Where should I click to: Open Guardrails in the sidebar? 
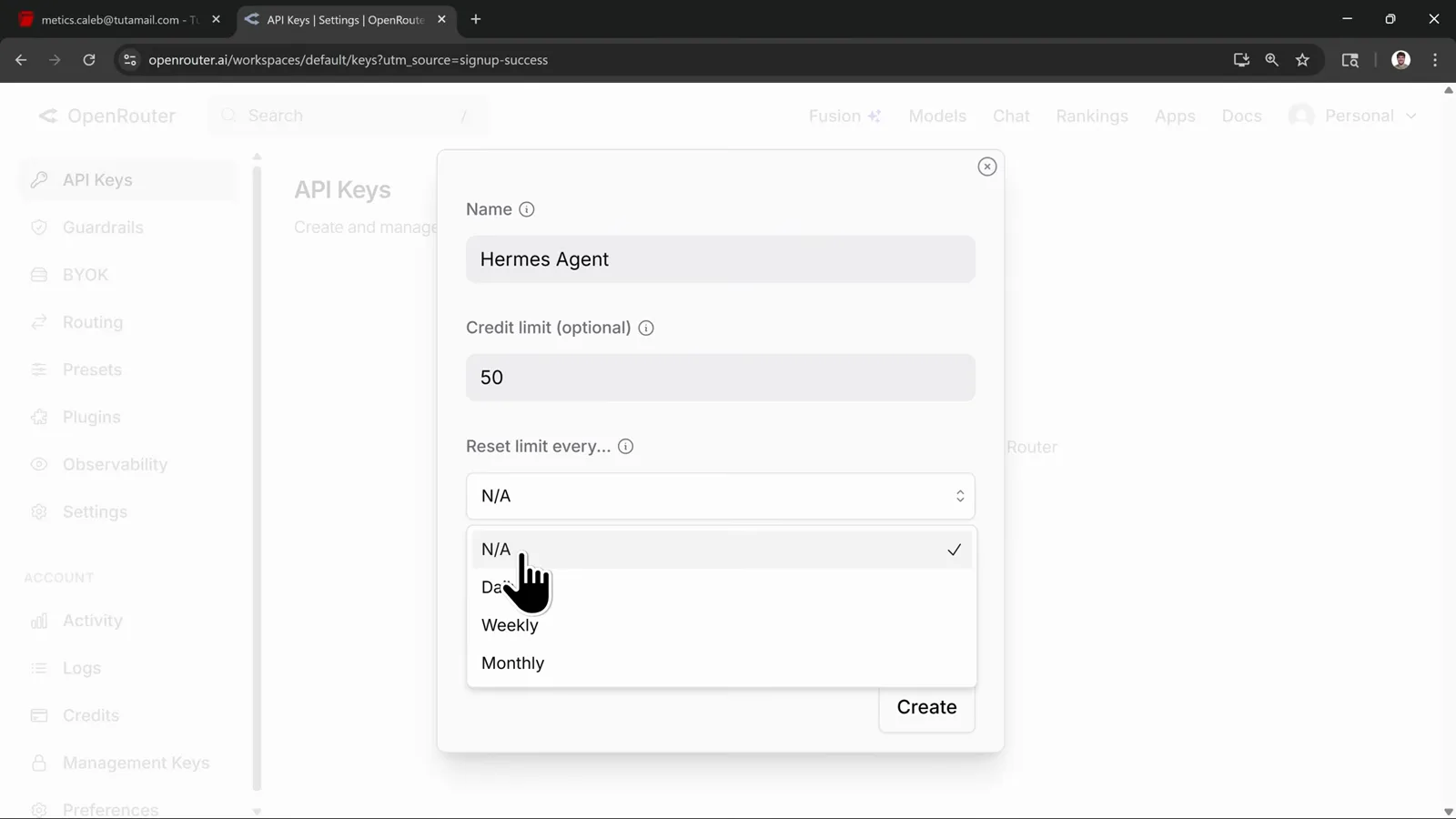click(x=127, y=227)
